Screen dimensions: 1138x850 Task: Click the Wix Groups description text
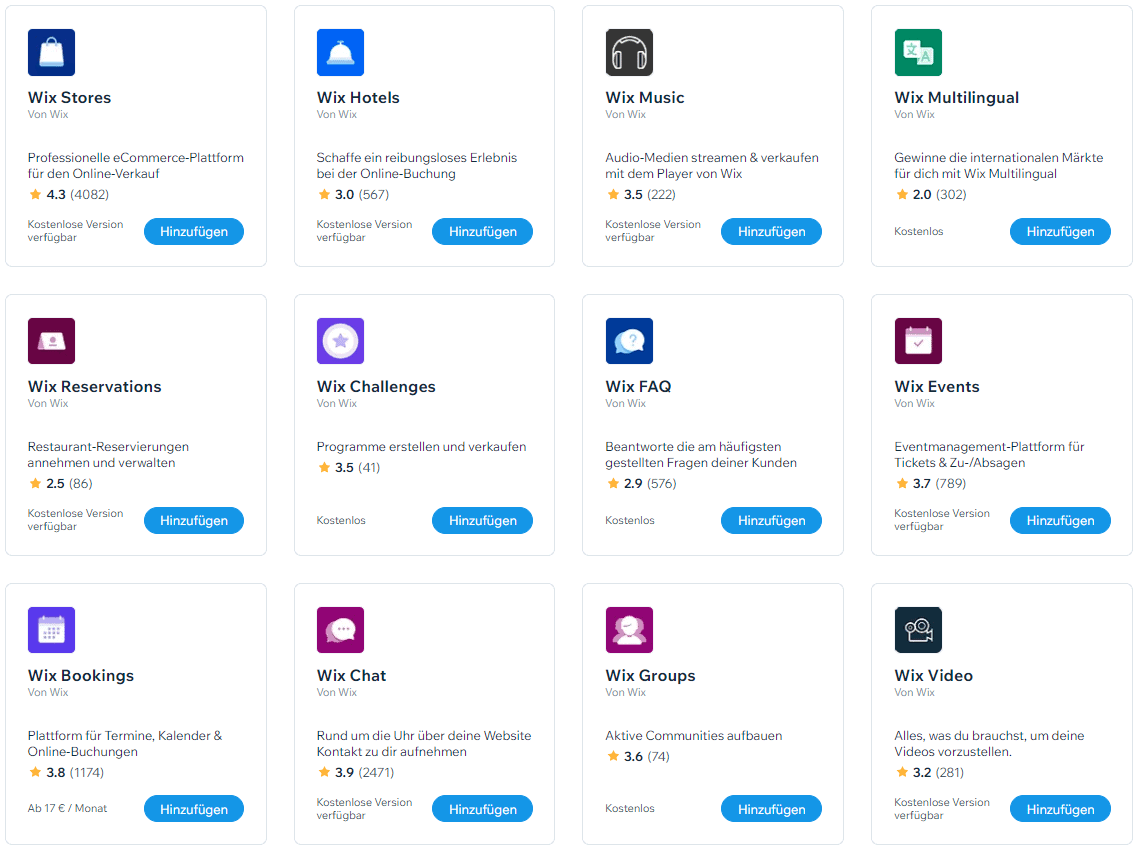tap(693, 736)
